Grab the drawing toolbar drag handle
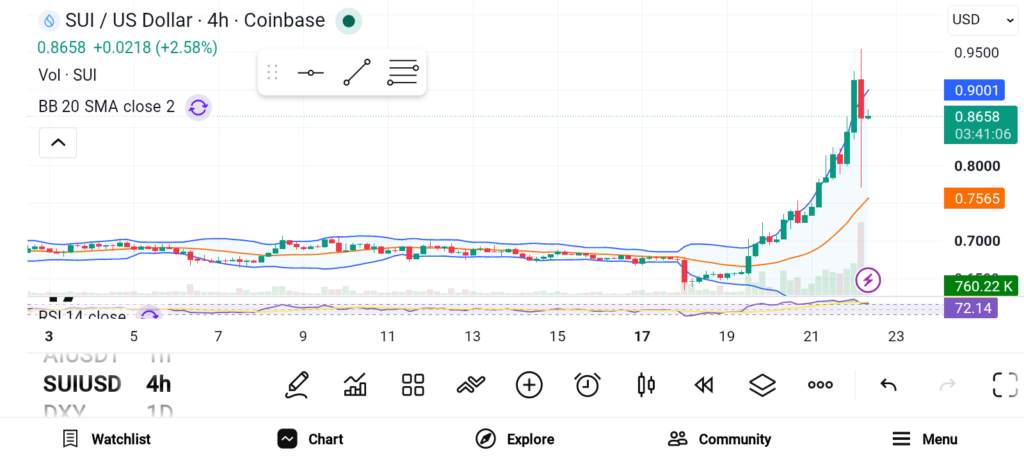Image resolution: width=1024 pixels, height=461 pixels. pos(272,72)
